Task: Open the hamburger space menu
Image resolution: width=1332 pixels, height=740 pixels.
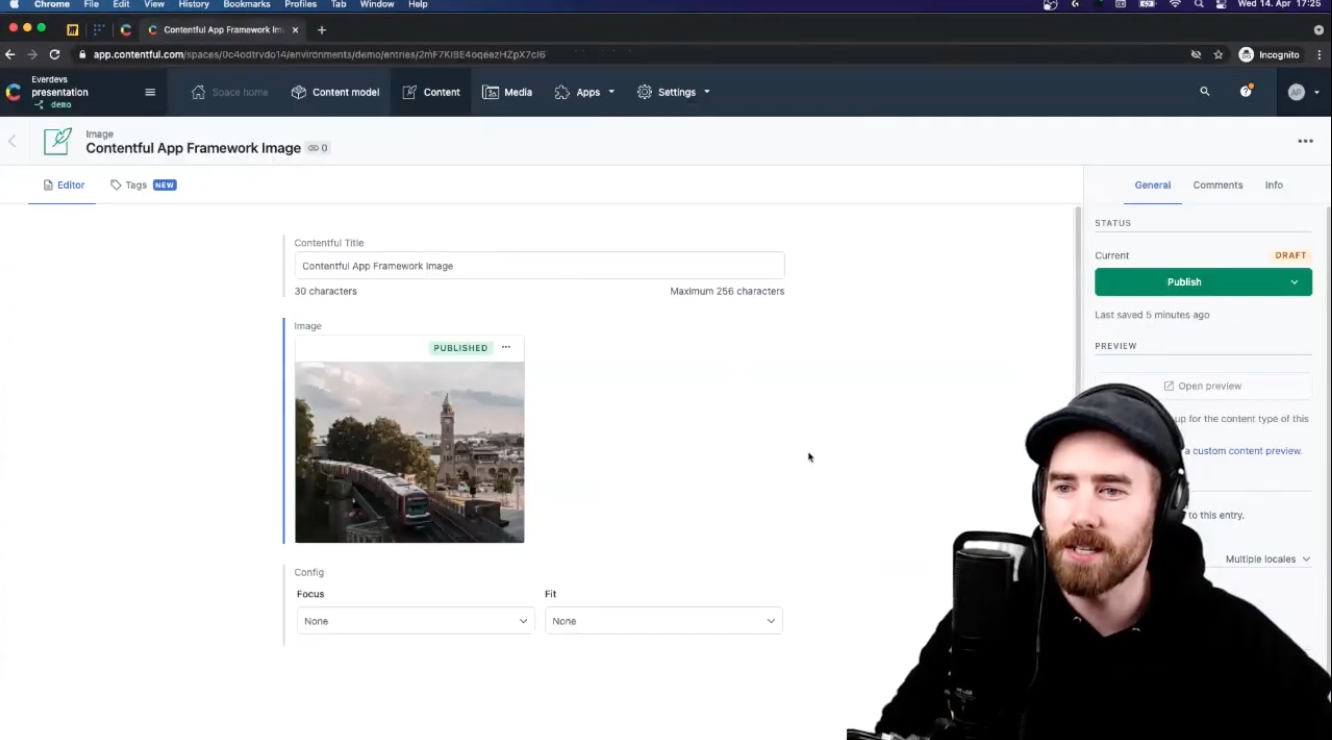Action: pyautogui.click(x=150, y=92)
